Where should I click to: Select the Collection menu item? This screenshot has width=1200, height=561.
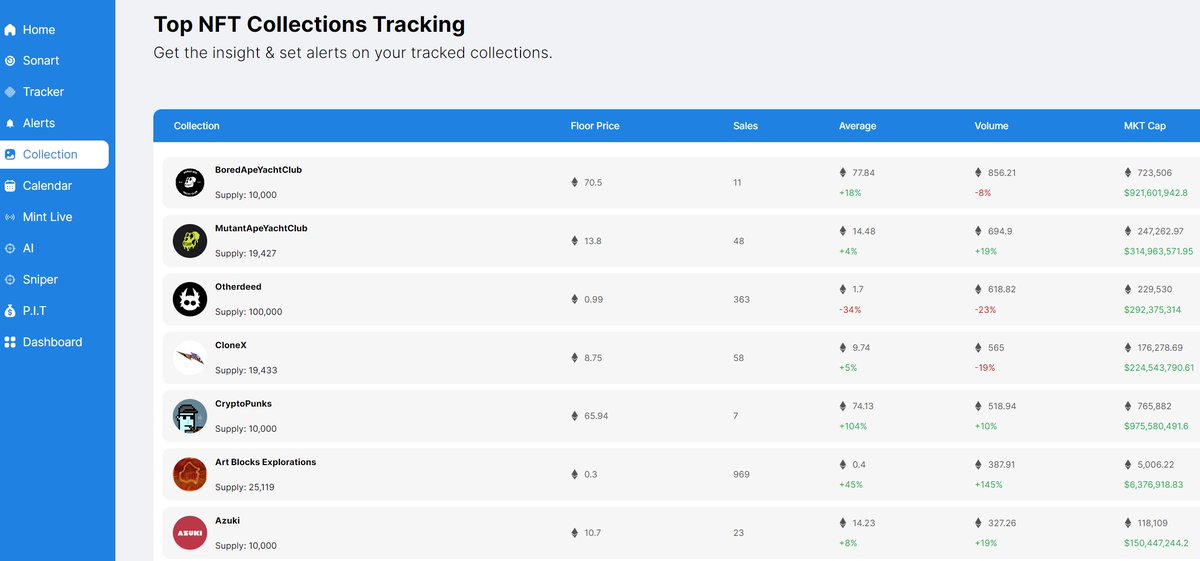(50, 154)
